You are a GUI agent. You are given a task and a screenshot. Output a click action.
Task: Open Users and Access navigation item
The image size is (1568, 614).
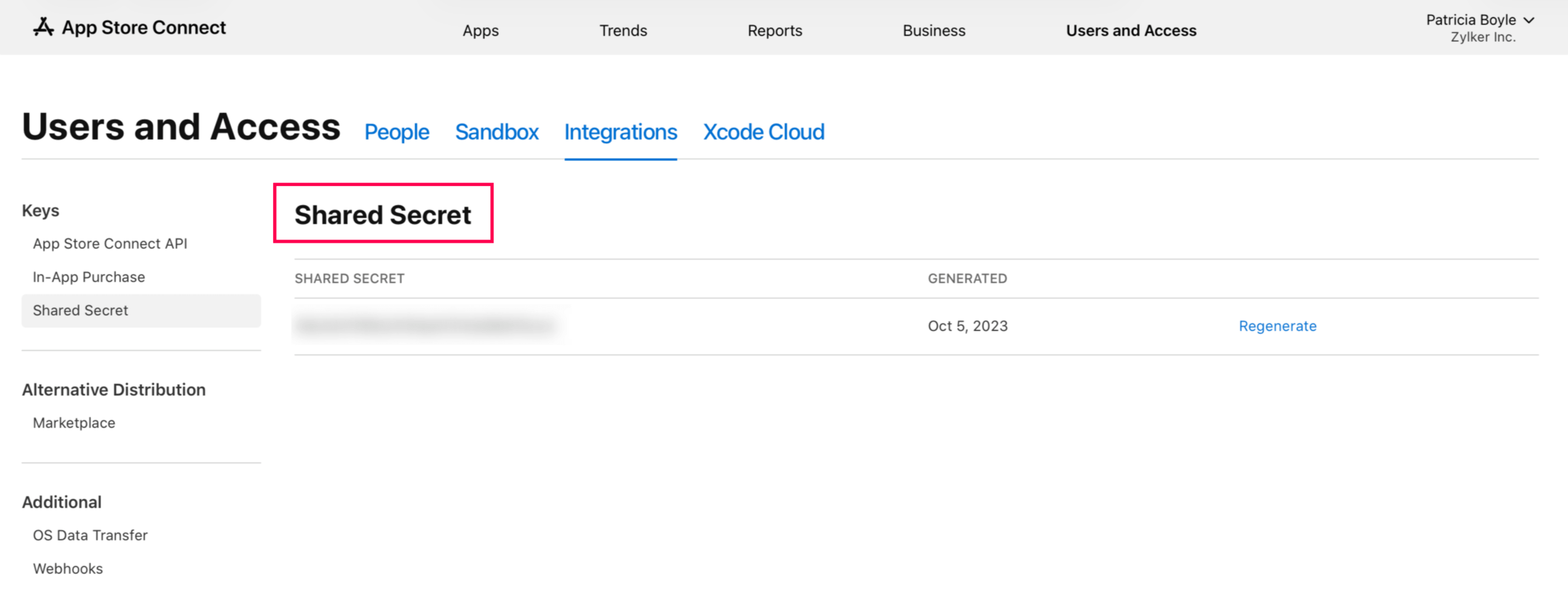pyautogui.click(x=1131, y=31)
